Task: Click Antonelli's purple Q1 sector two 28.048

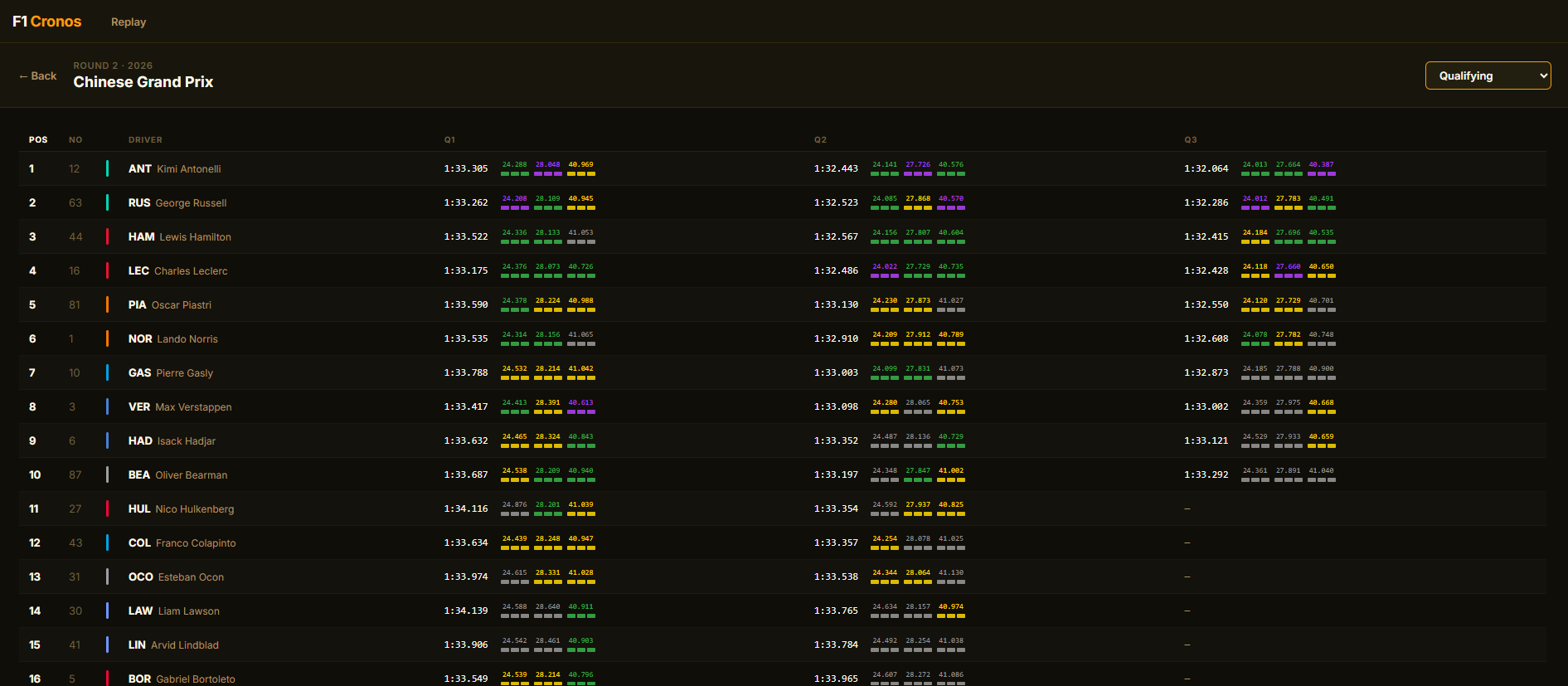Action: [547, 164]
